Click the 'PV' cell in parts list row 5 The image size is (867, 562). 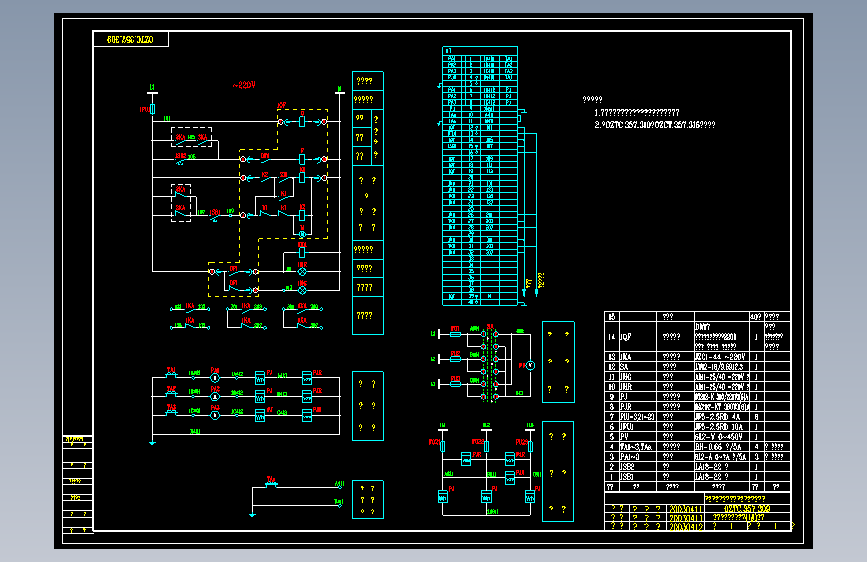coord(639,436)
